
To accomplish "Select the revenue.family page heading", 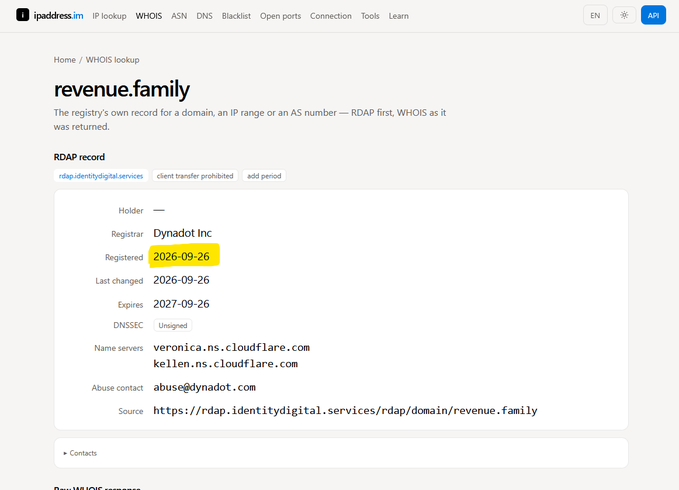I will point(122,89).
